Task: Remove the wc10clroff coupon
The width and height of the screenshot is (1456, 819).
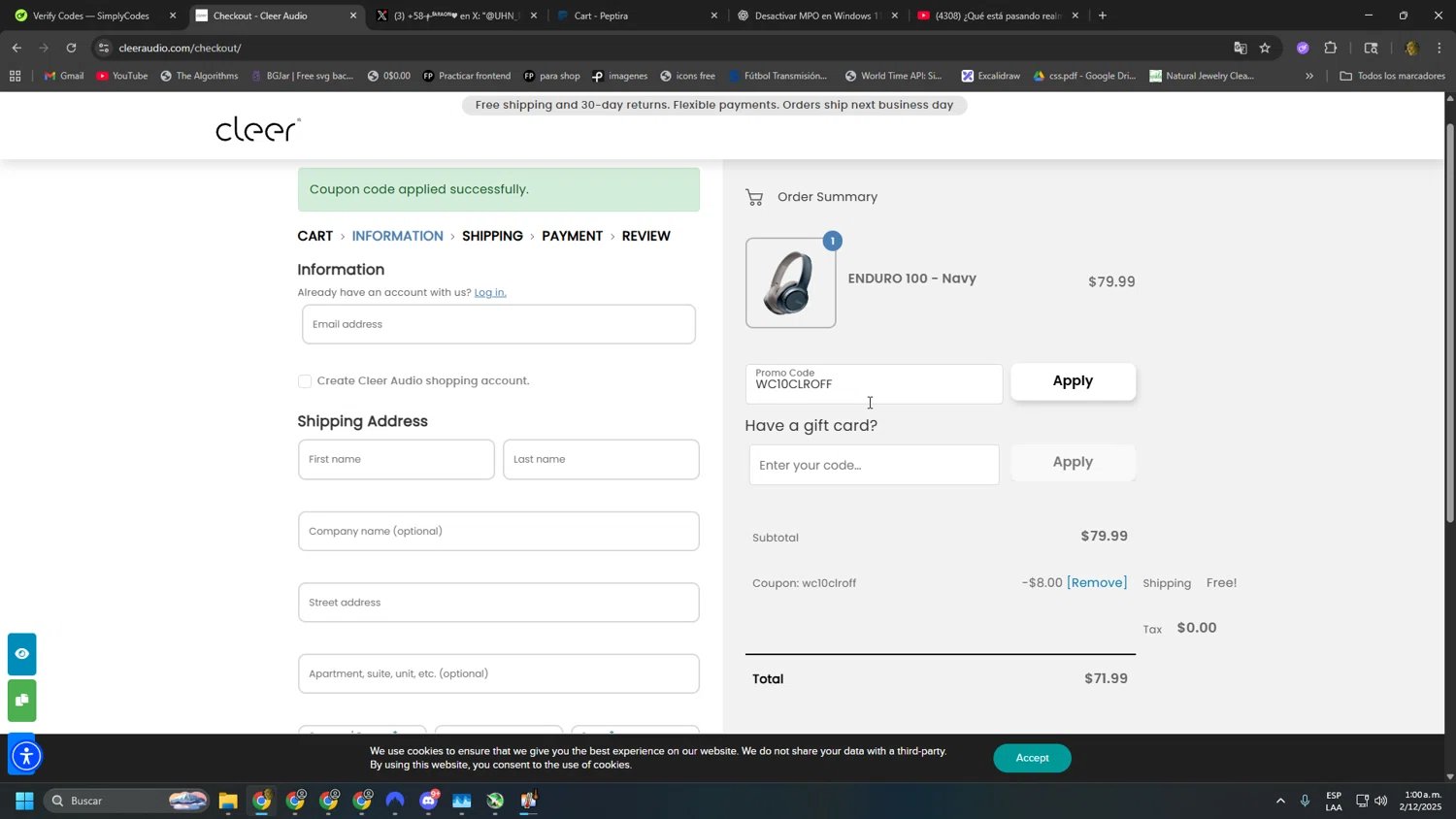Action: pyautogui.click(x=1097, y=583)
